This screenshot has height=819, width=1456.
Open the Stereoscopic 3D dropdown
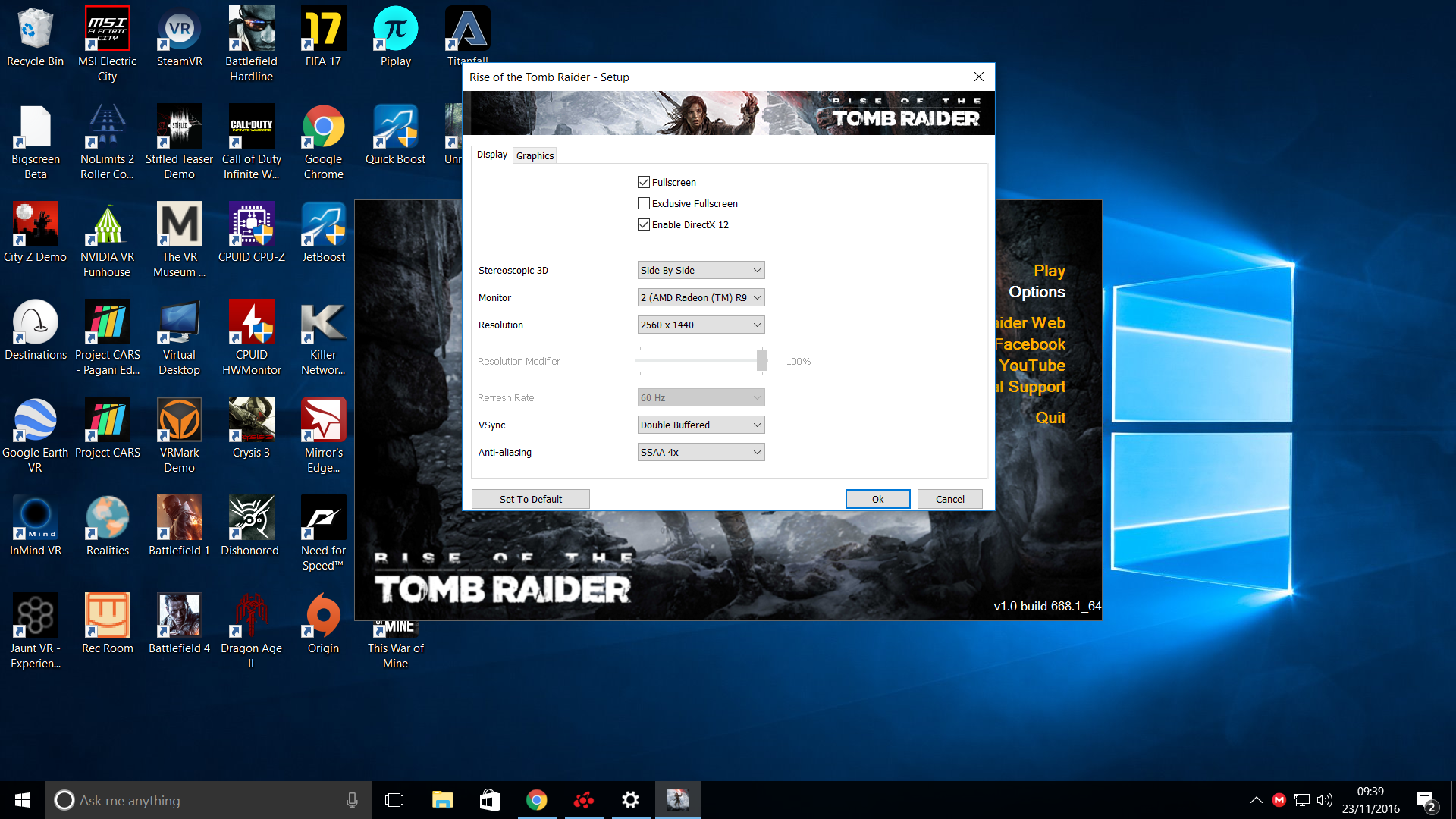(x=701, y=270)
